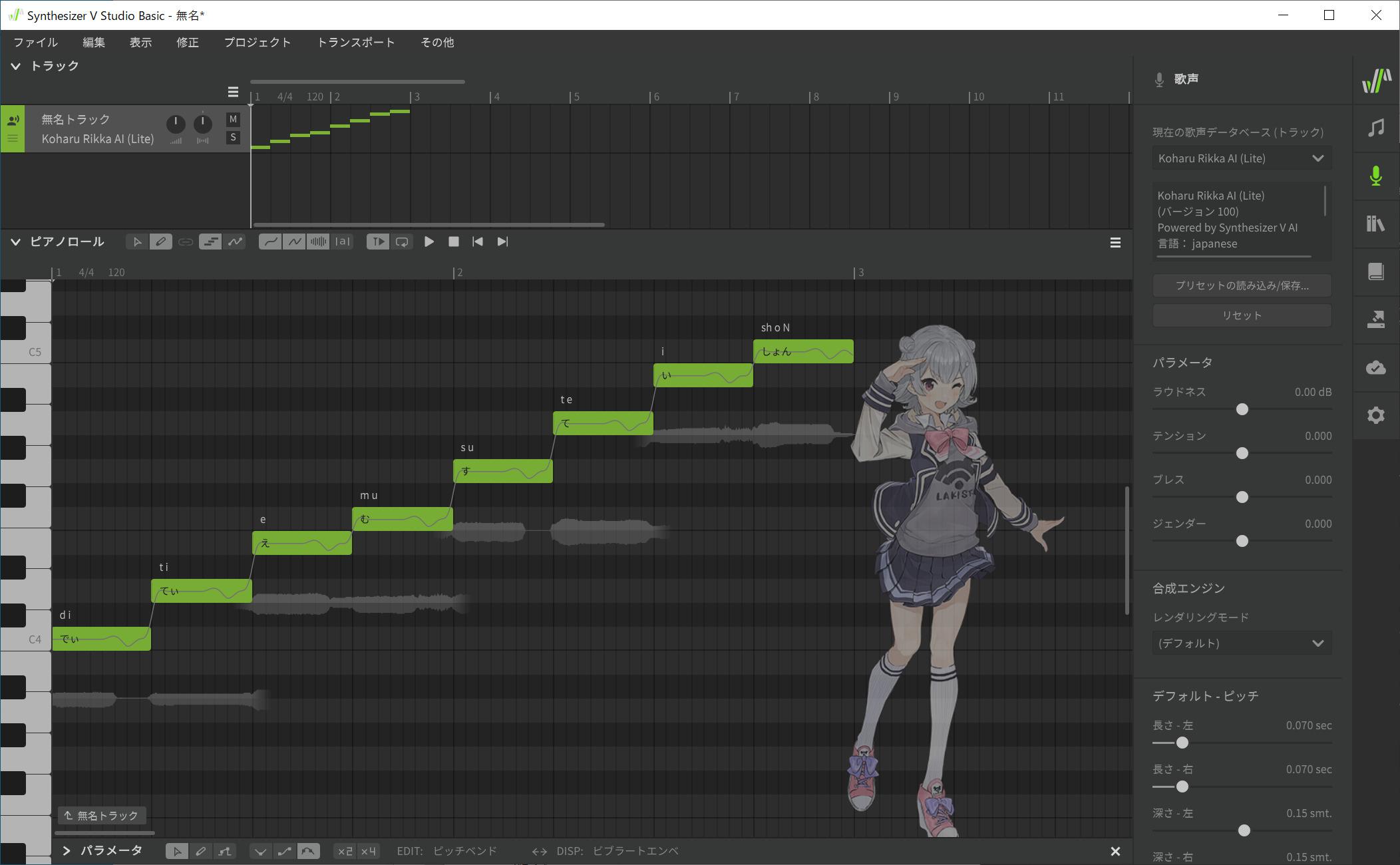Collapse the ピアノロール section chevron

15,242
